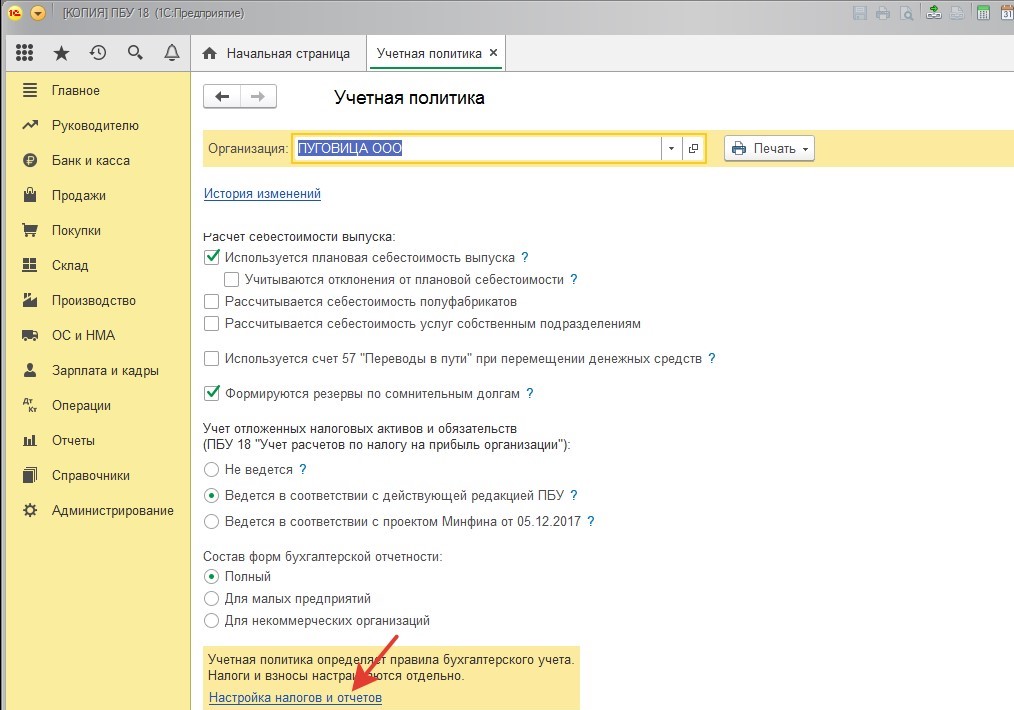Switch to 'Начальная страница' tab
Screen dimensions: 1014x710
pyautogui.click(x=277, y=53)
